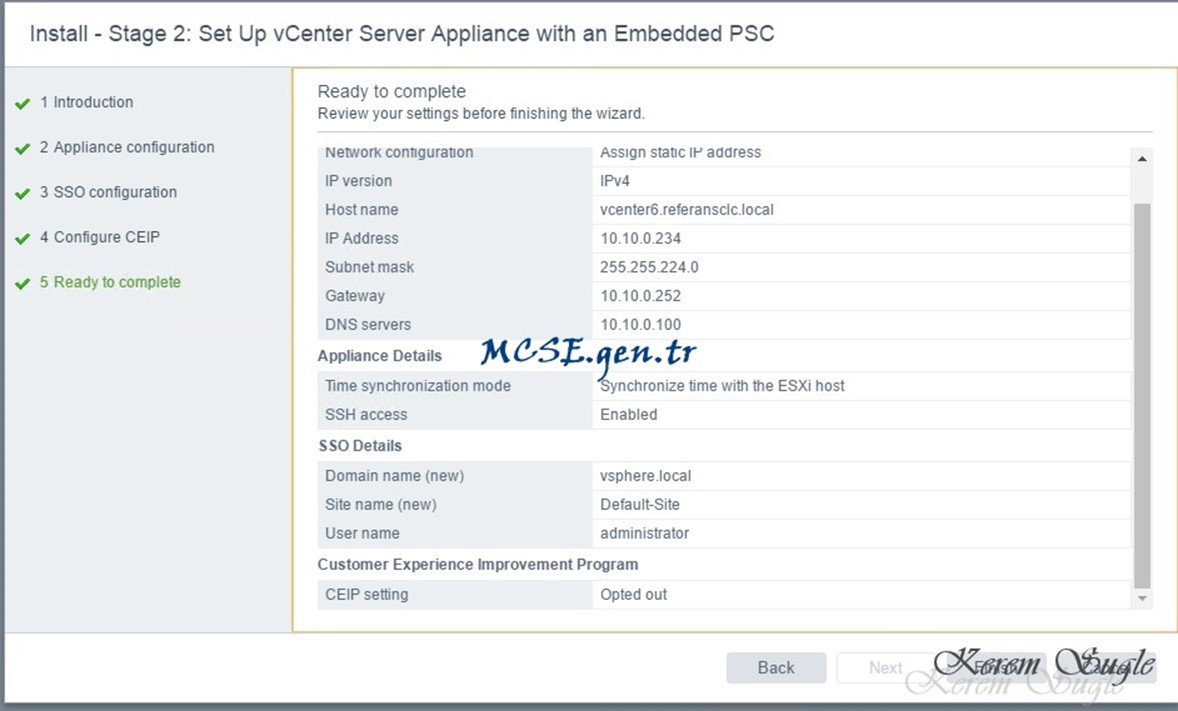Click "Review your settings before finishing the wizard." text

point(481,113)
